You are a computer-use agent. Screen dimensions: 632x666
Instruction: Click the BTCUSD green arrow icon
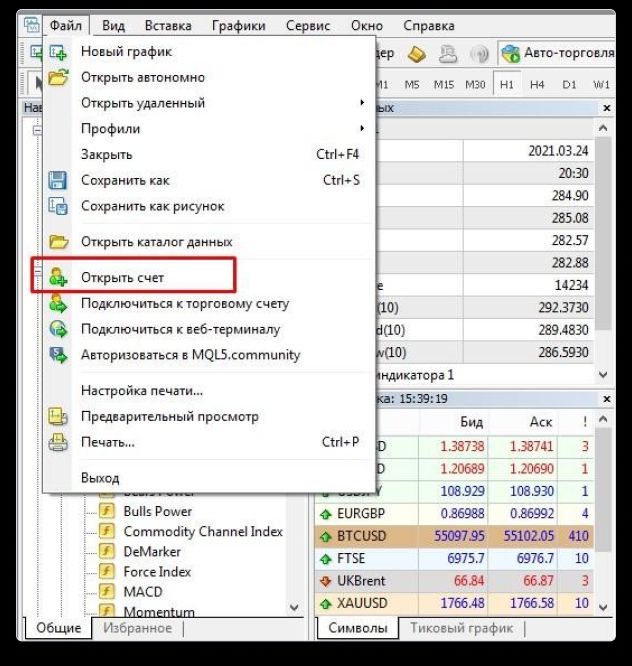click(x=326, y=537)
